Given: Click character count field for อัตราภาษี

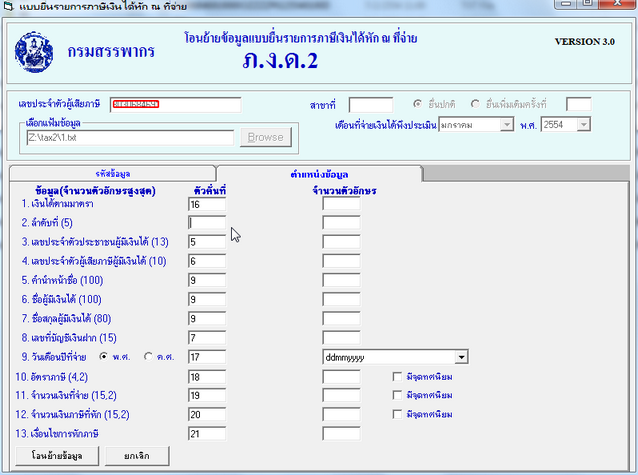Looking at the screenshot, I should coord(341,376).
